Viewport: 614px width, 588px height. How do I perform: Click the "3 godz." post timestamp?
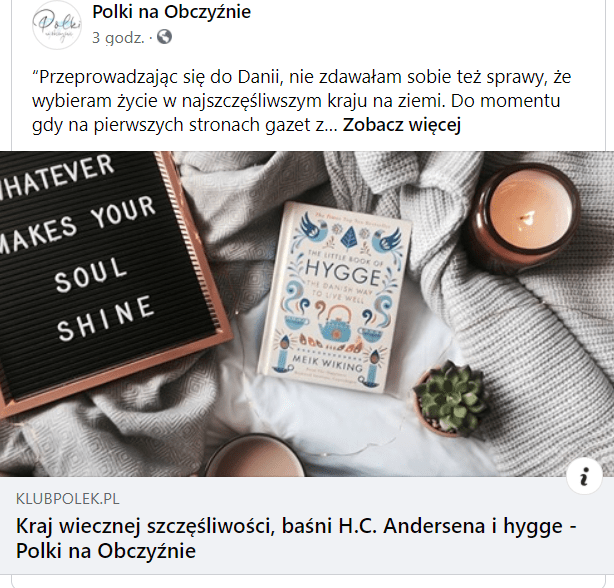click(118, 38)
